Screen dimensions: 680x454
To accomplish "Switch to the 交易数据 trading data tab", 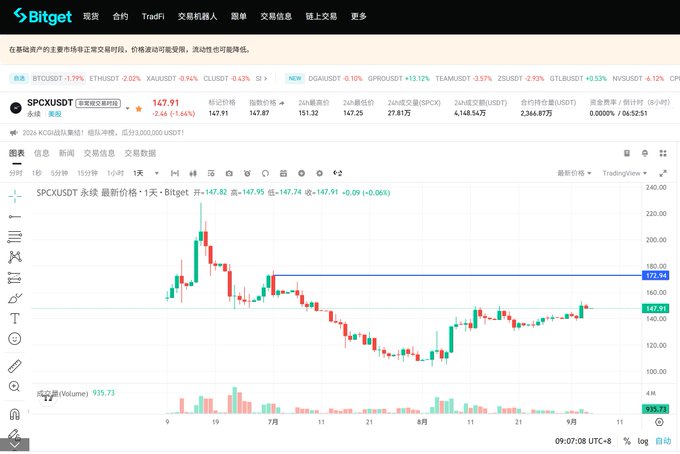I will pos(140,153).
